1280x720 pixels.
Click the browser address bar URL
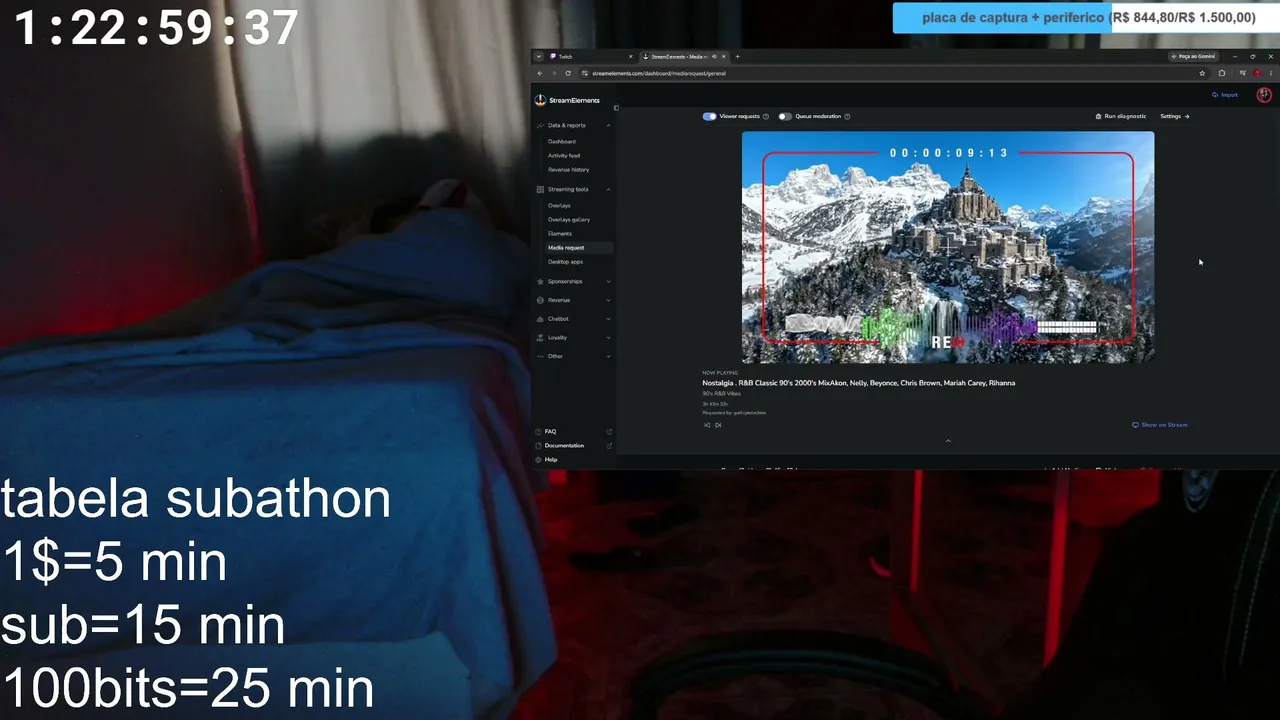pos(659,73)
